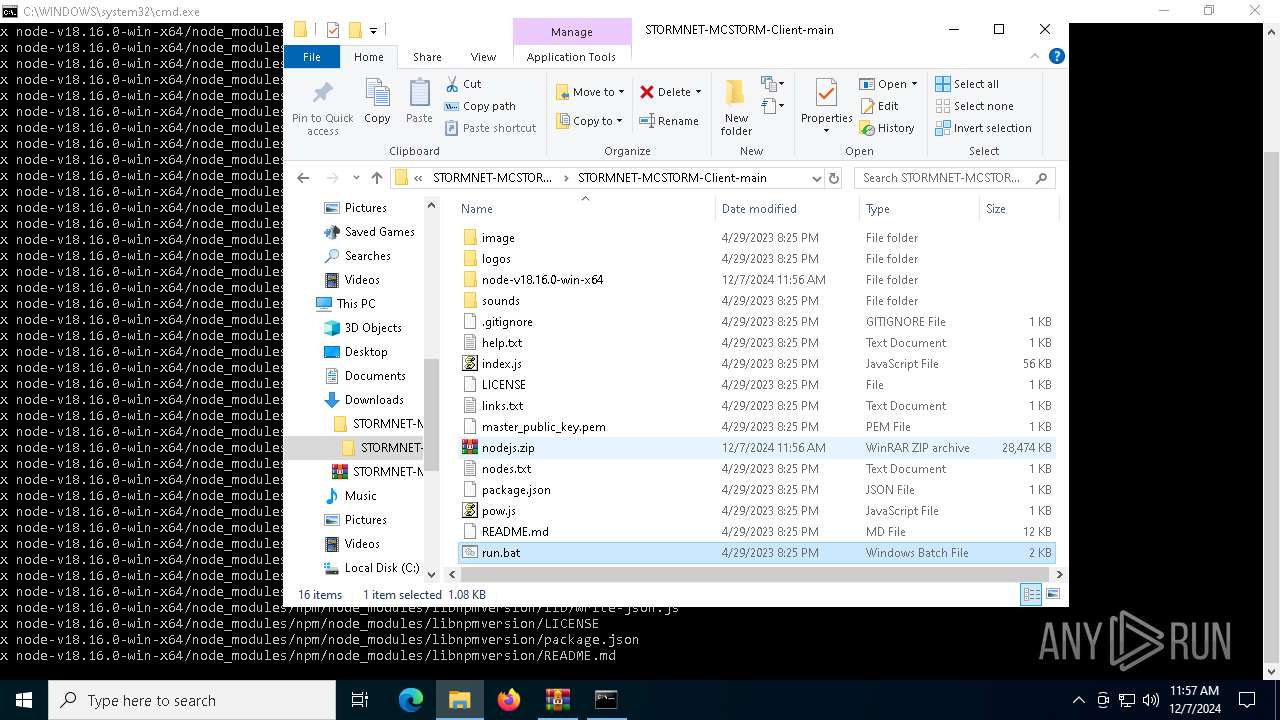The width and height of the screenshot is (1280, 720).
Task: Select master_public_key.pem file
Action: tap(756, 427)
